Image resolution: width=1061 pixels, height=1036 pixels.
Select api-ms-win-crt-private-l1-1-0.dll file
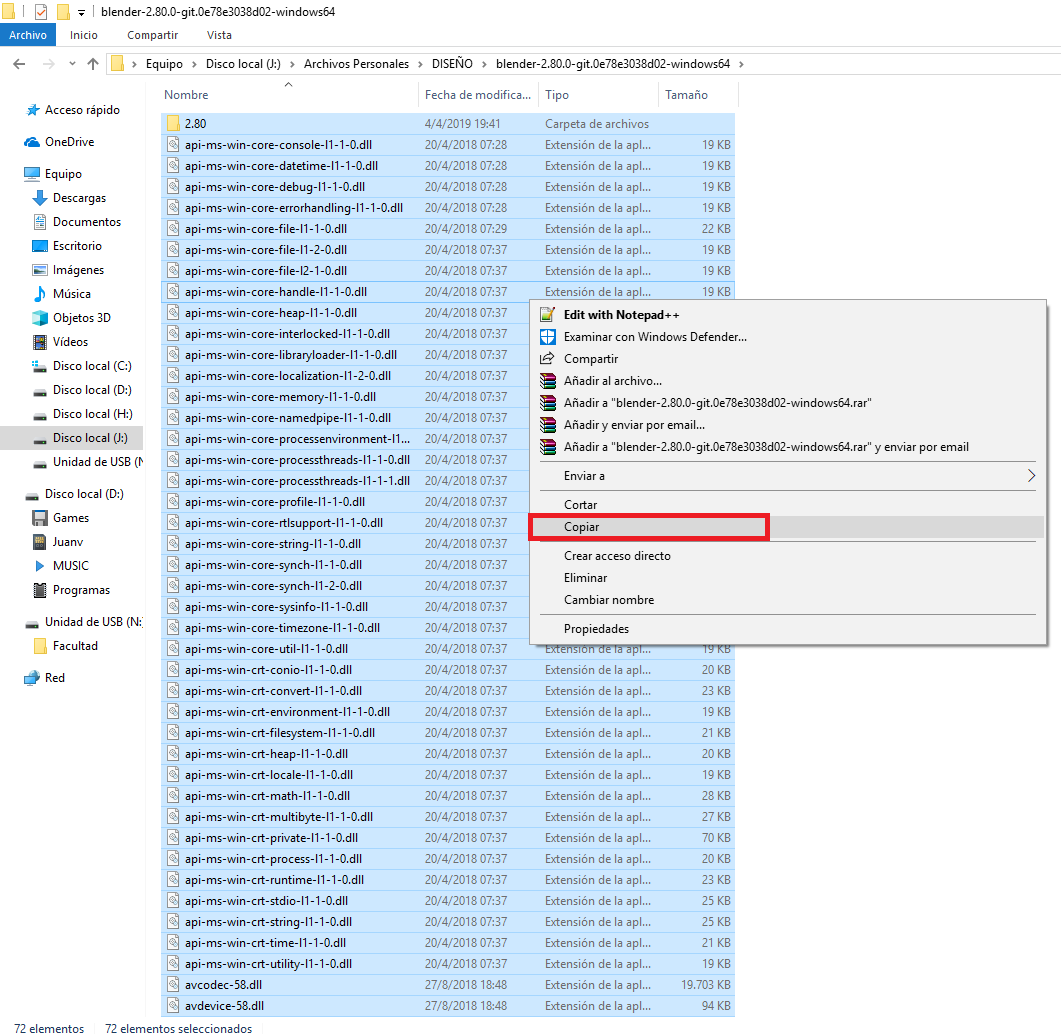tap(448, 838)
